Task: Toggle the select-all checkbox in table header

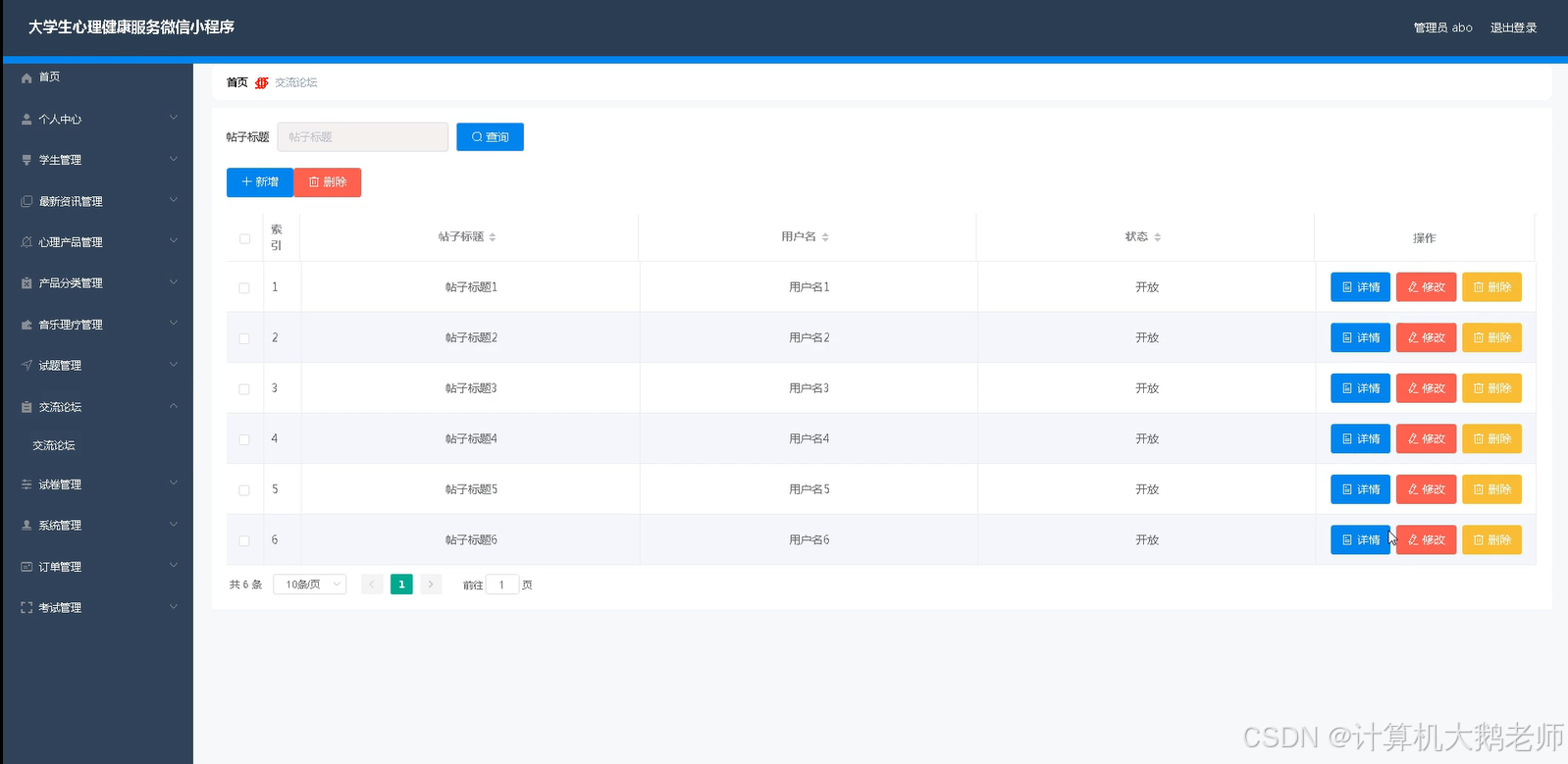Action: 244,238
